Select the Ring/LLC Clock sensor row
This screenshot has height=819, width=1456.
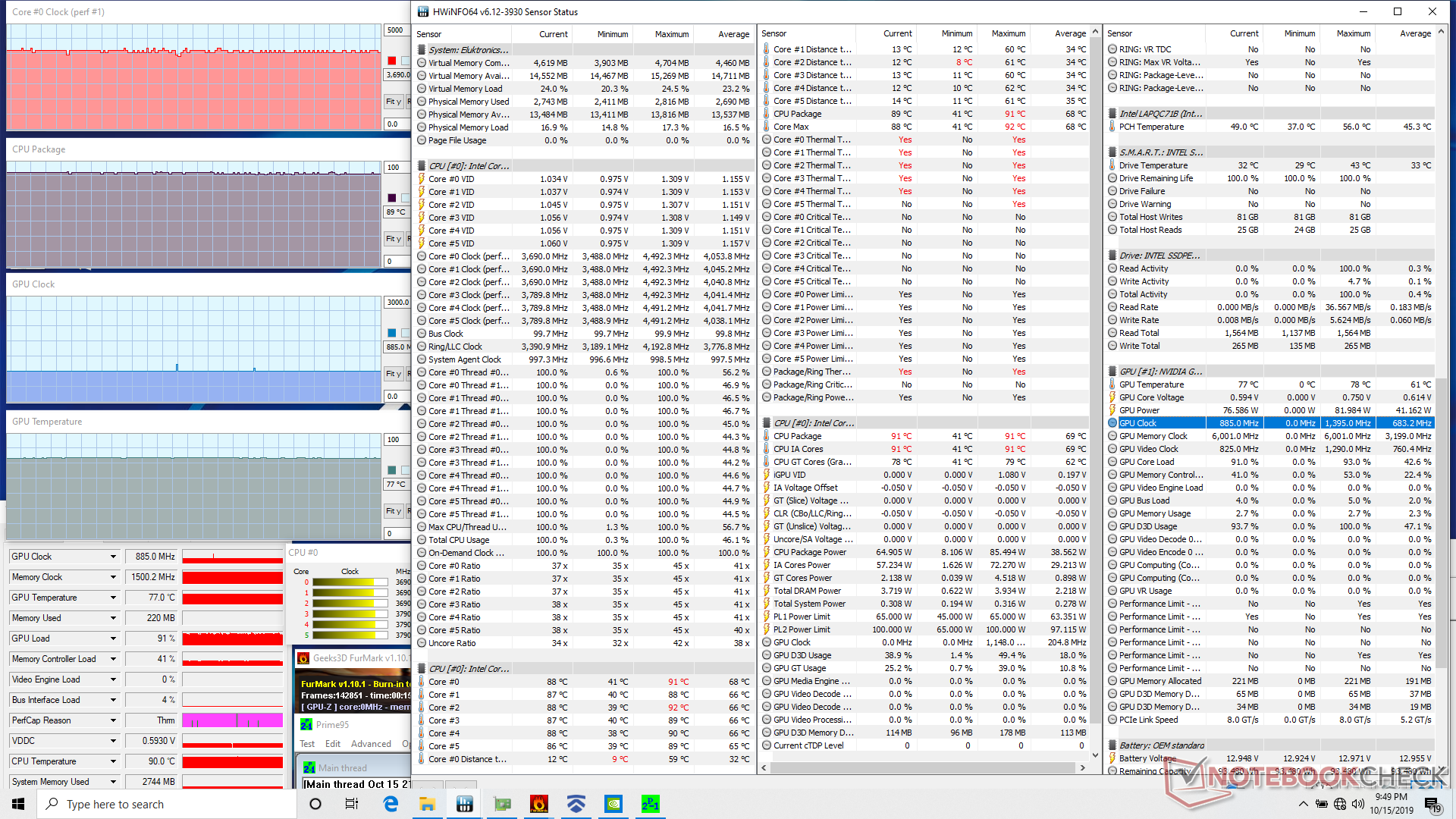(584, 347)
